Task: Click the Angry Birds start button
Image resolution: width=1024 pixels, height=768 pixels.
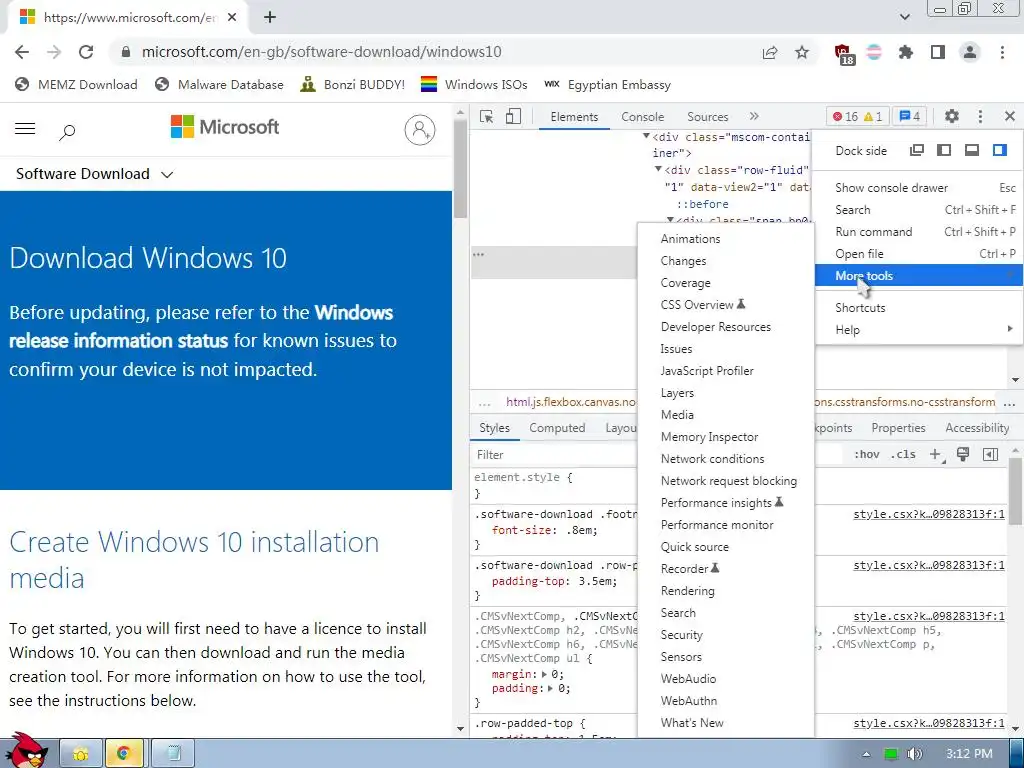Action: pos(25,751)
